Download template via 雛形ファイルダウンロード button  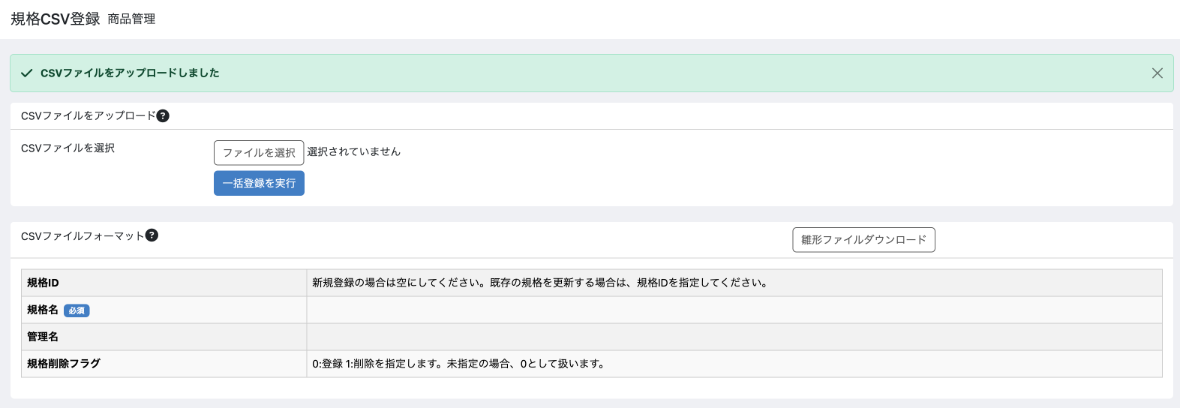(x=863, y=240)
